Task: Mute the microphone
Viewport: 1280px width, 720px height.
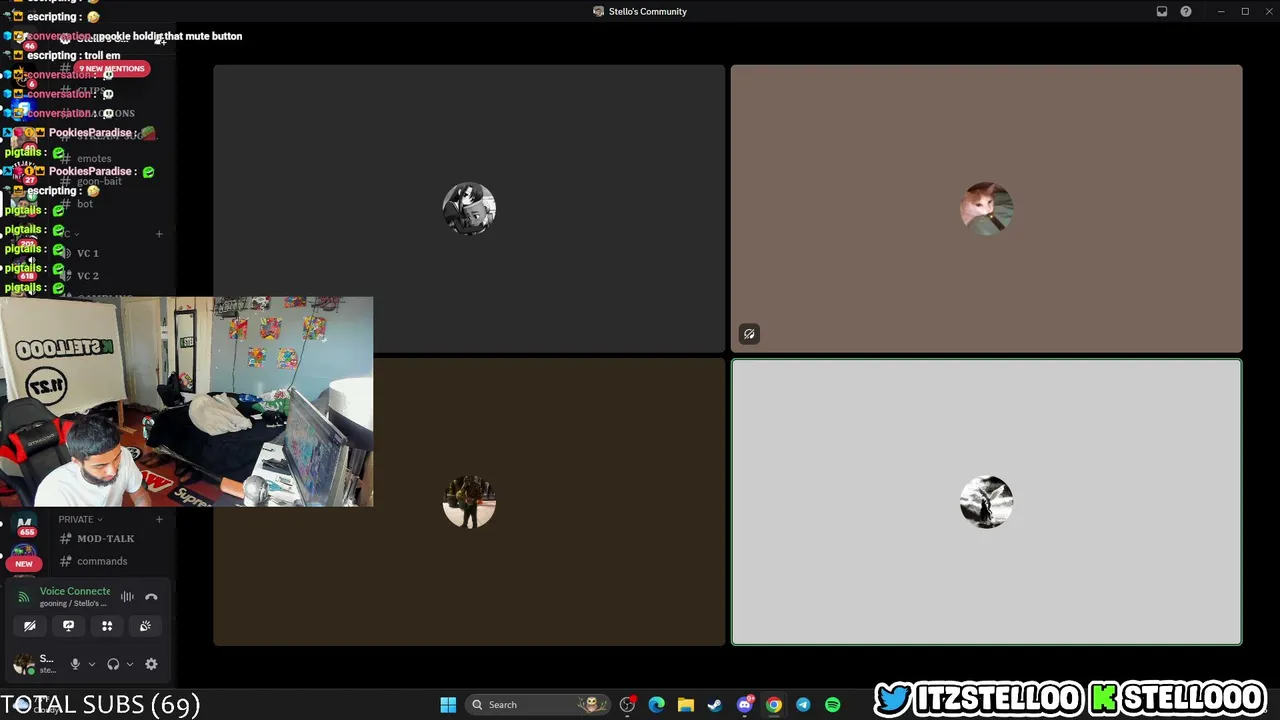Action: click(x=75, y=664)
